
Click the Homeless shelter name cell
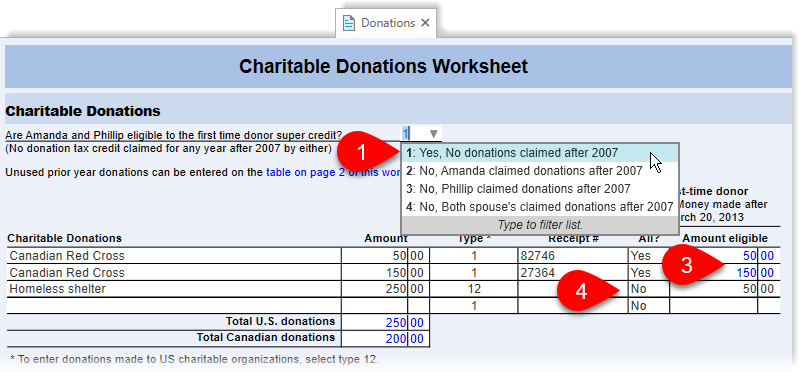(x=174, y=289)
